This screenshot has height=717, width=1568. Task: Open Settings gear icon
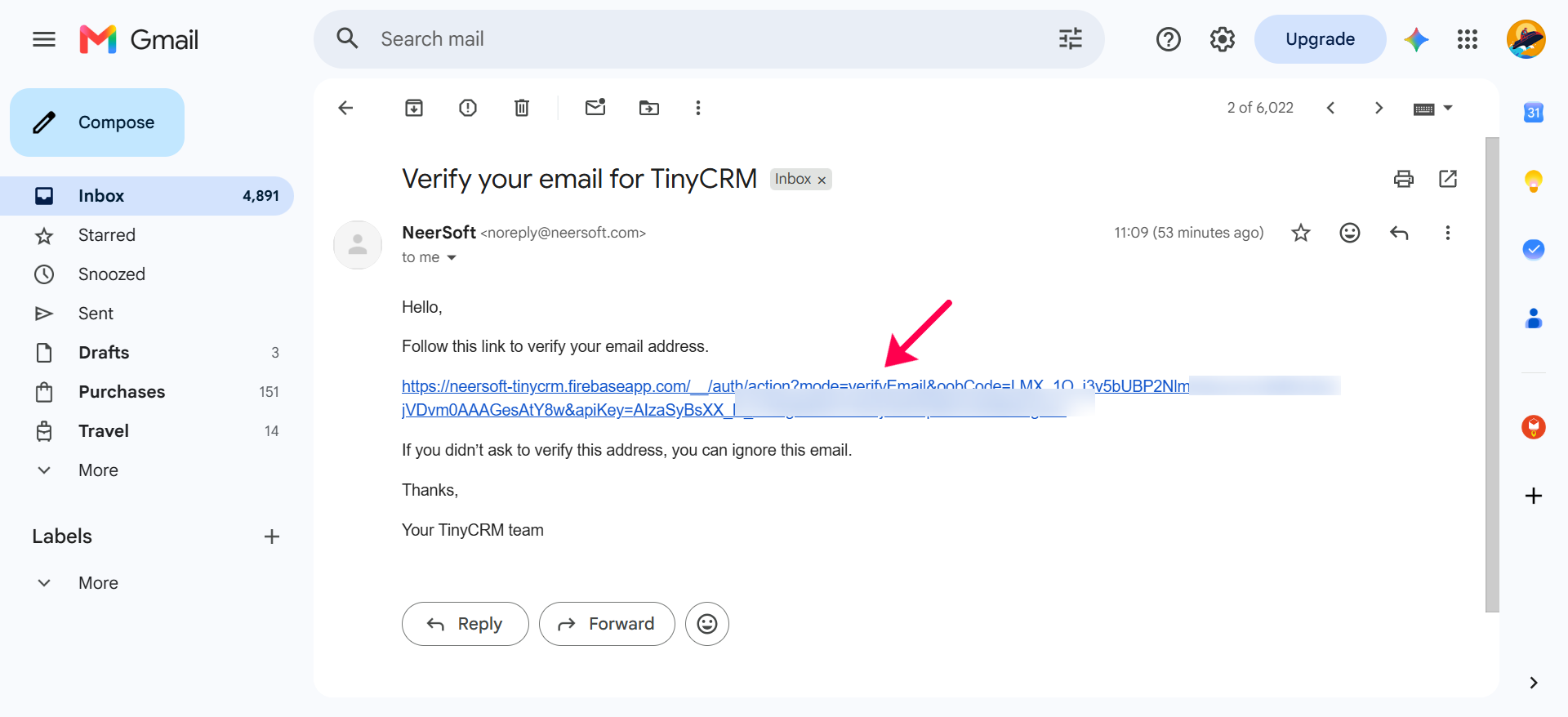coord(1222,39)
